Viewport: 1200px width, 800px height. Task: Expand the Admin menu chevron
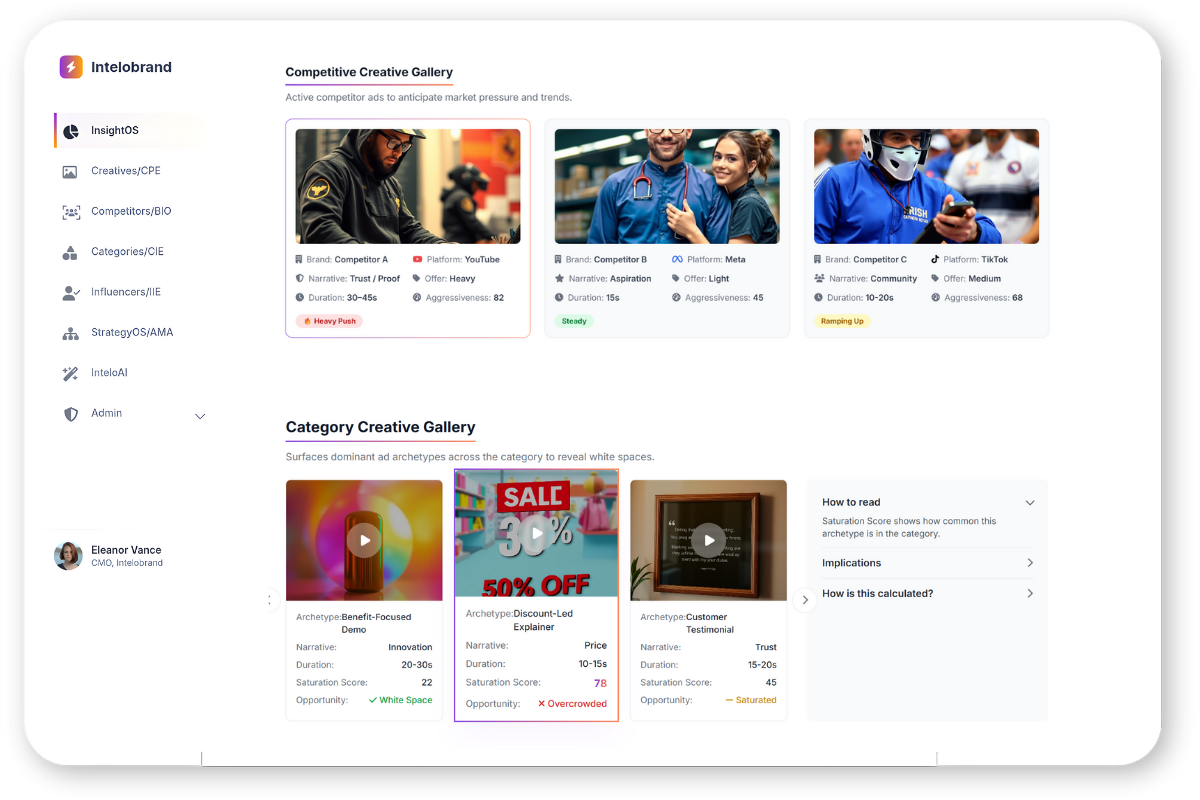[x=200, y=416]
